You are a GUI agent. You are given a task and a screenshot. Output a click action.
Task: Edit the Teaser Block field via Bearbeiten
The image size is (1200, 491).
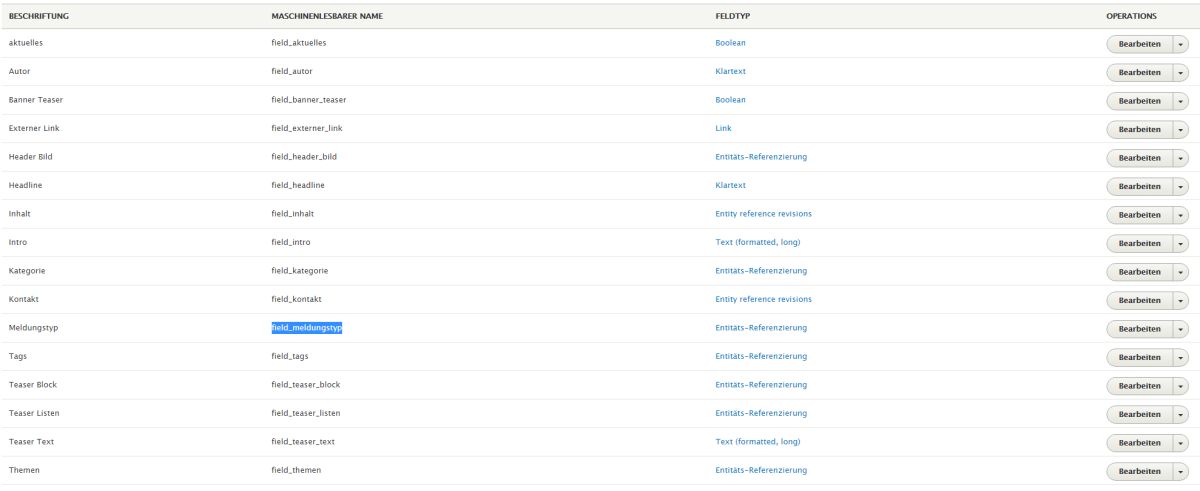(x=1139, y=386)
